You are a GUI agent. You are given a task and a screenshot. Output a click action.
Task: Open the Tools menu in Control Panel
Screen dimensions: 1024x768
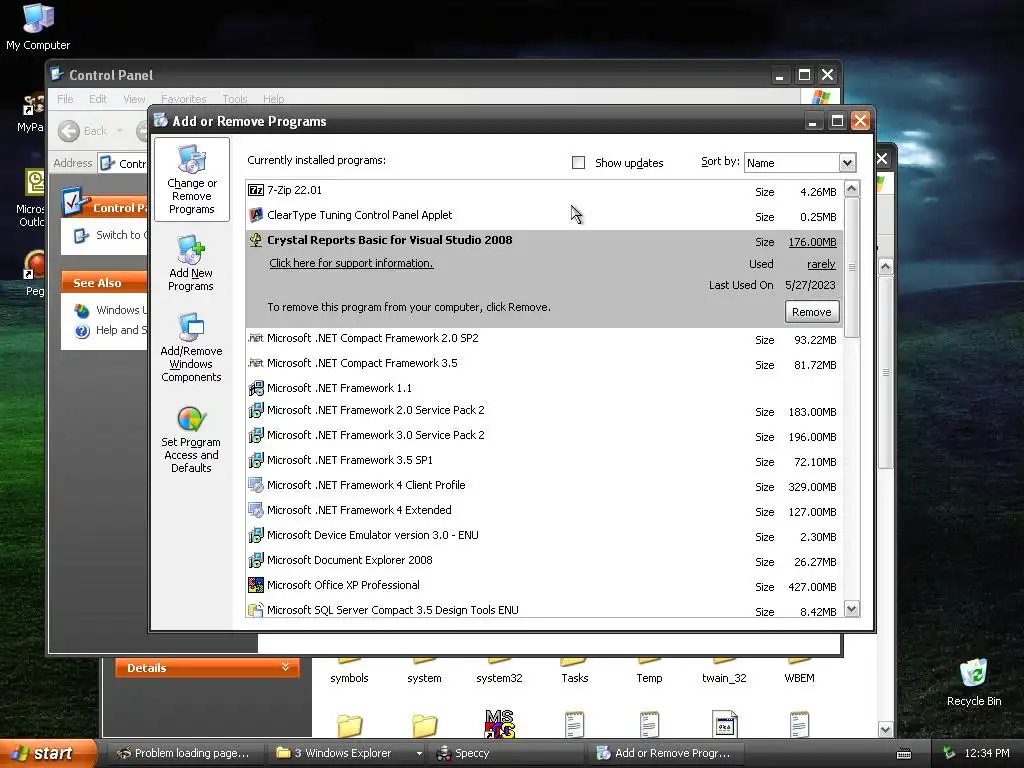tap(234, 99)
